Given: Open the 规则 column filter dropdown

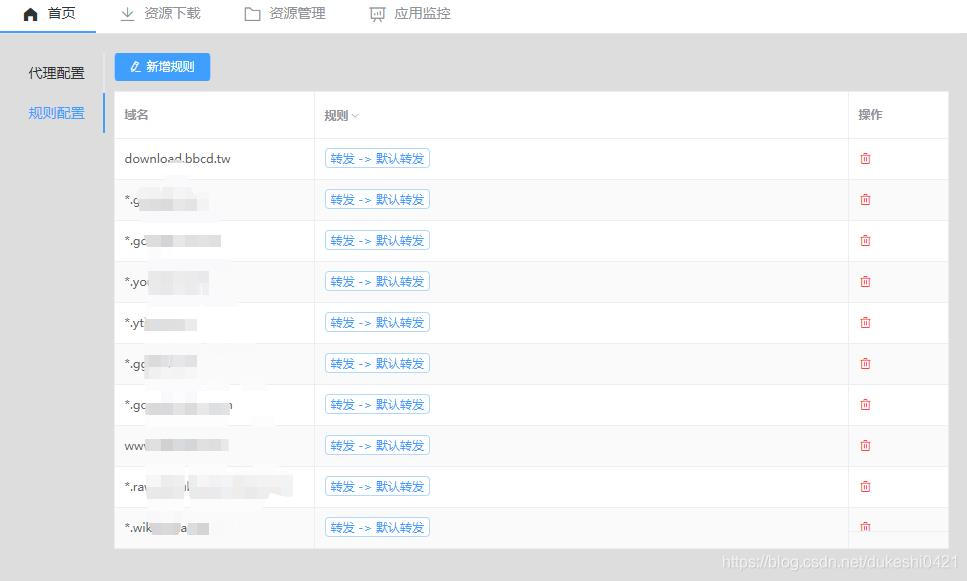Looking at the screenshot, I should click(x=355, y=116).
